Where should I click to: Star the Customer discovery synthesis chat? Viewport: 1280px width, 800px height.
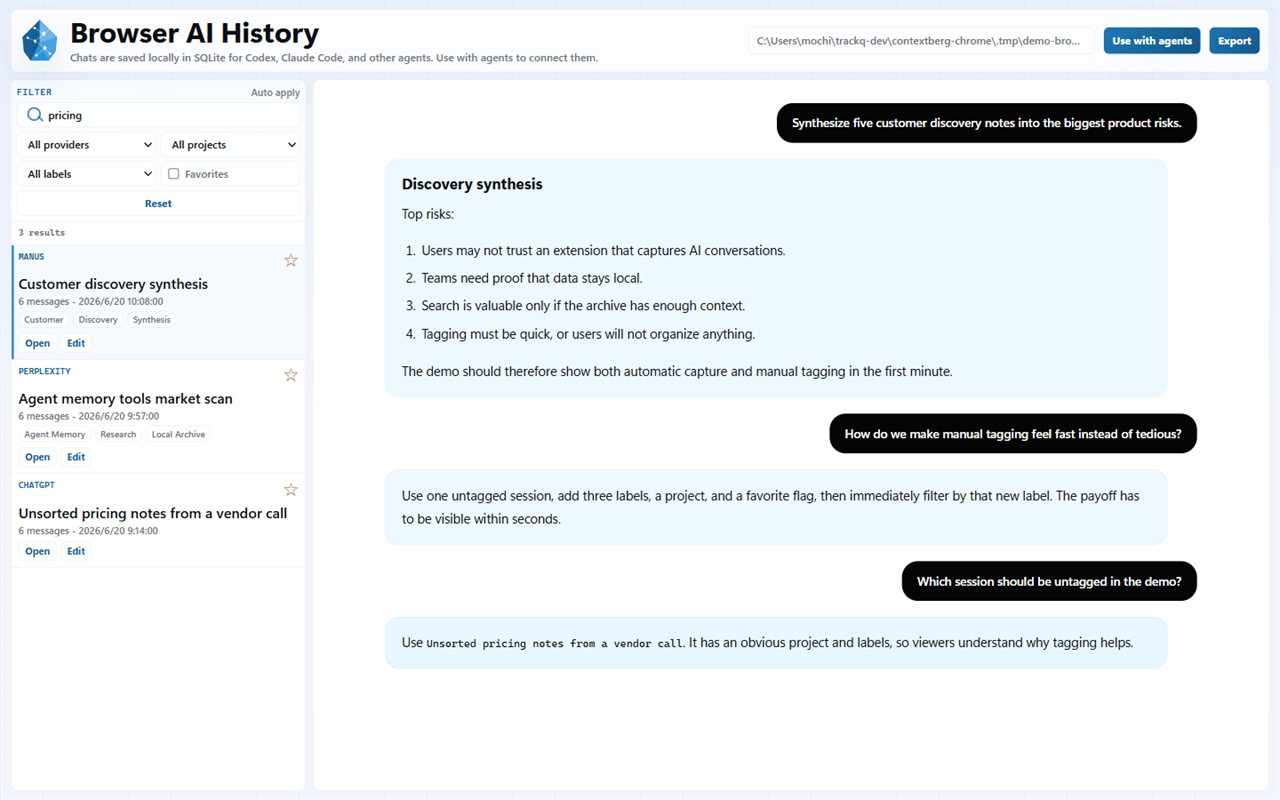pos(291,260)
